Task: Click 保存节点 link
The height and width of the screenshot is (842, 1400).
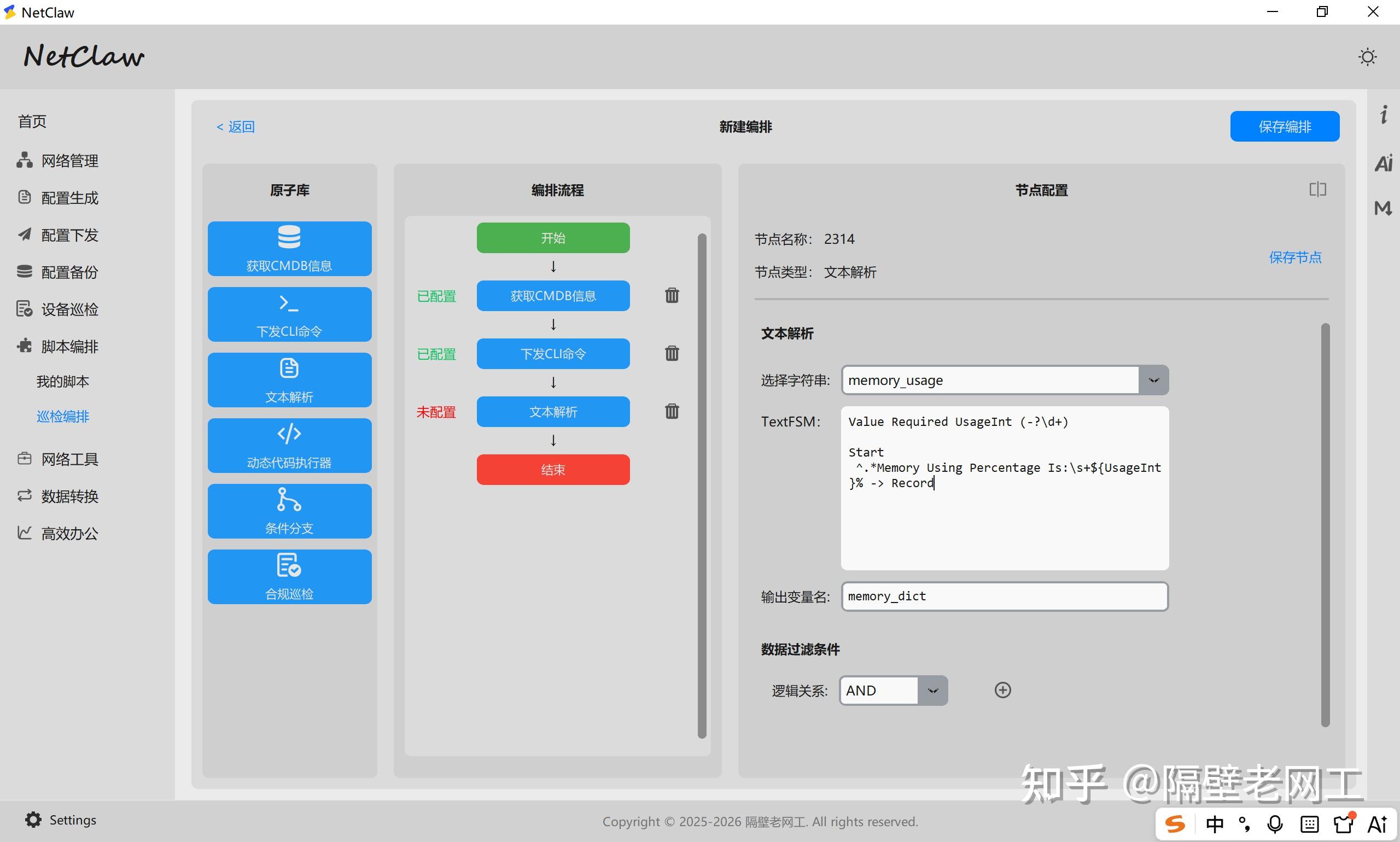Action: point(1294,258)
